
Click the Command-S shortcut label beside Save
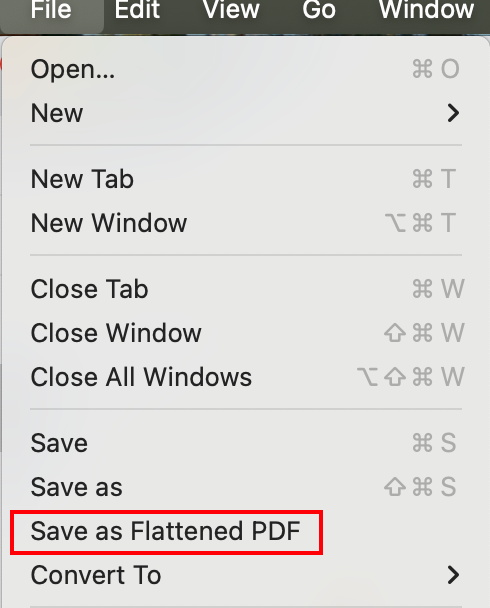(x=434, y=443)
